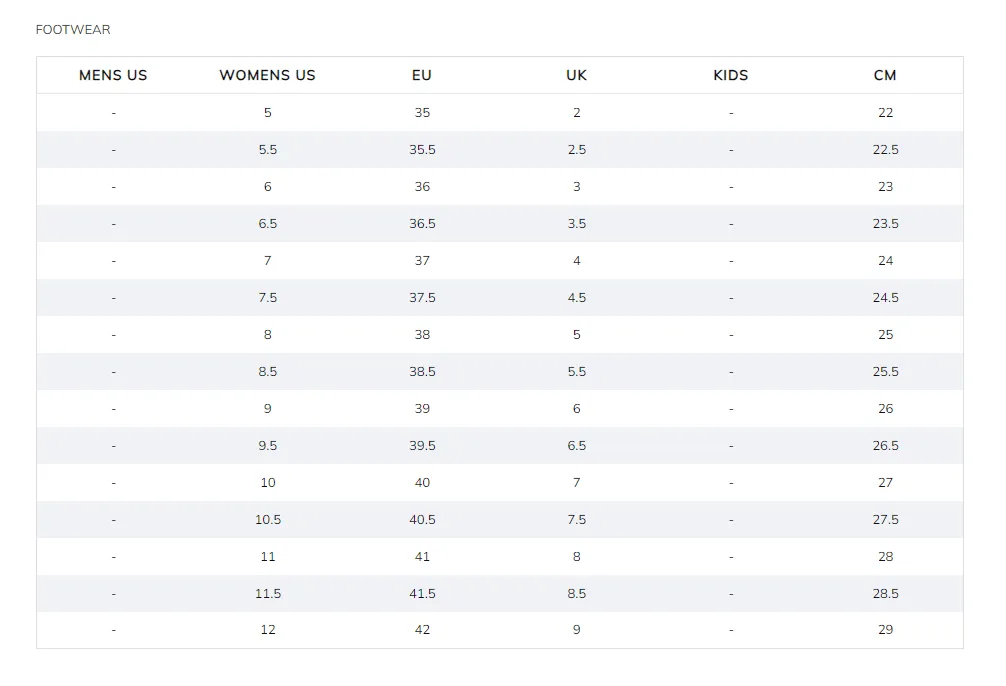Image resolution: width=1006 pixels, height=686 pixels.
Task: Select womens US size 12 cell
Action: (268, 630)
